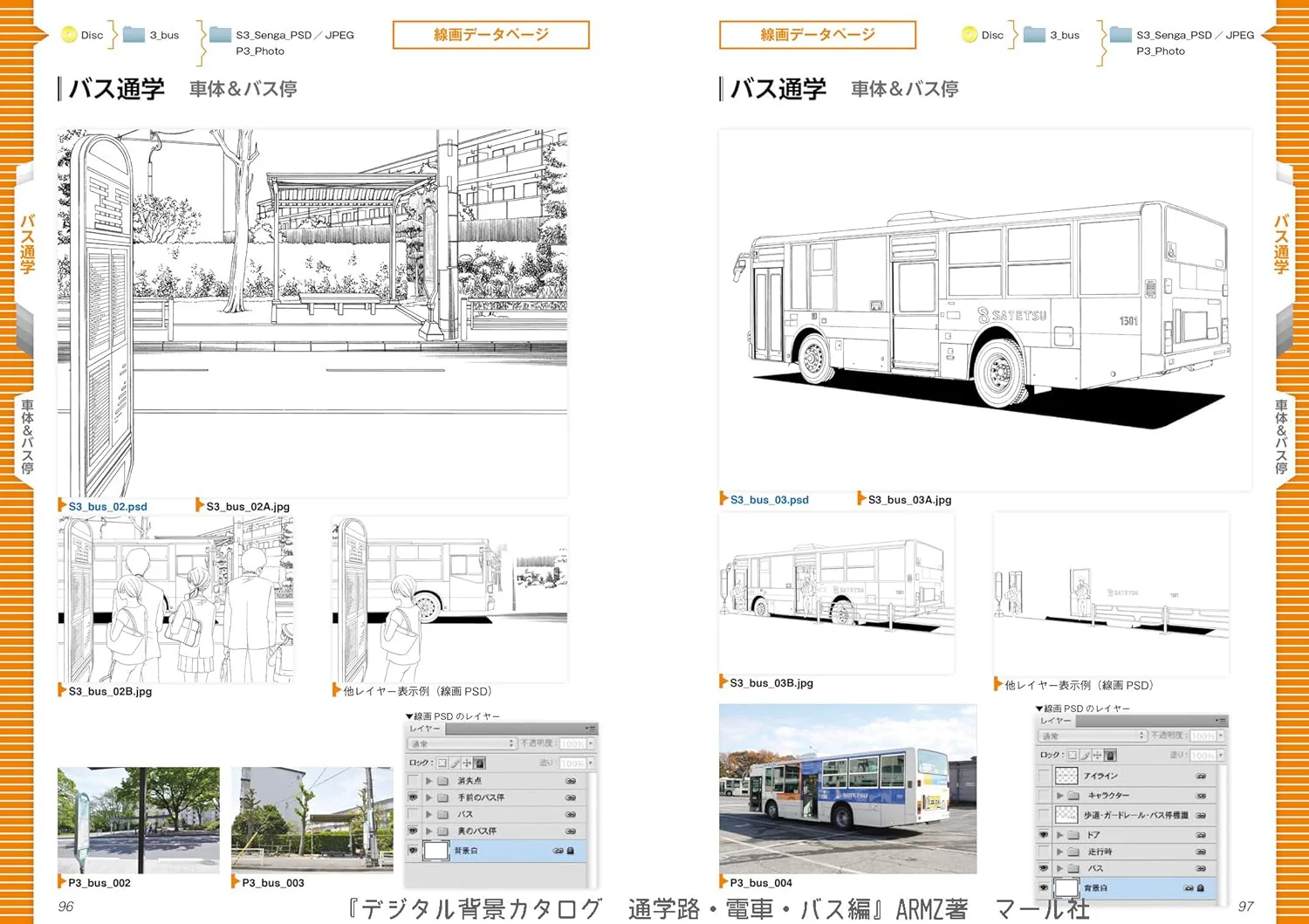Hide the ドア layer group

tap(1044, 835)
